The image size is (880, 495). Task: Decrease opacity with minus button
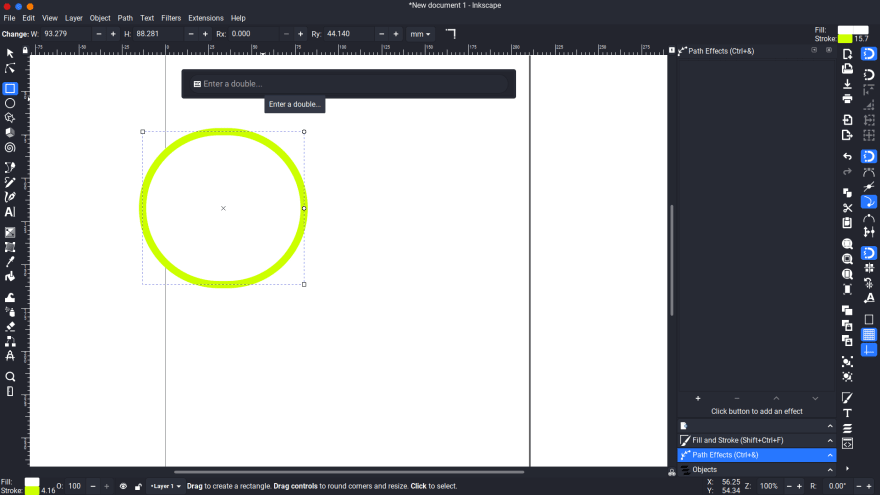click(93, 487)
